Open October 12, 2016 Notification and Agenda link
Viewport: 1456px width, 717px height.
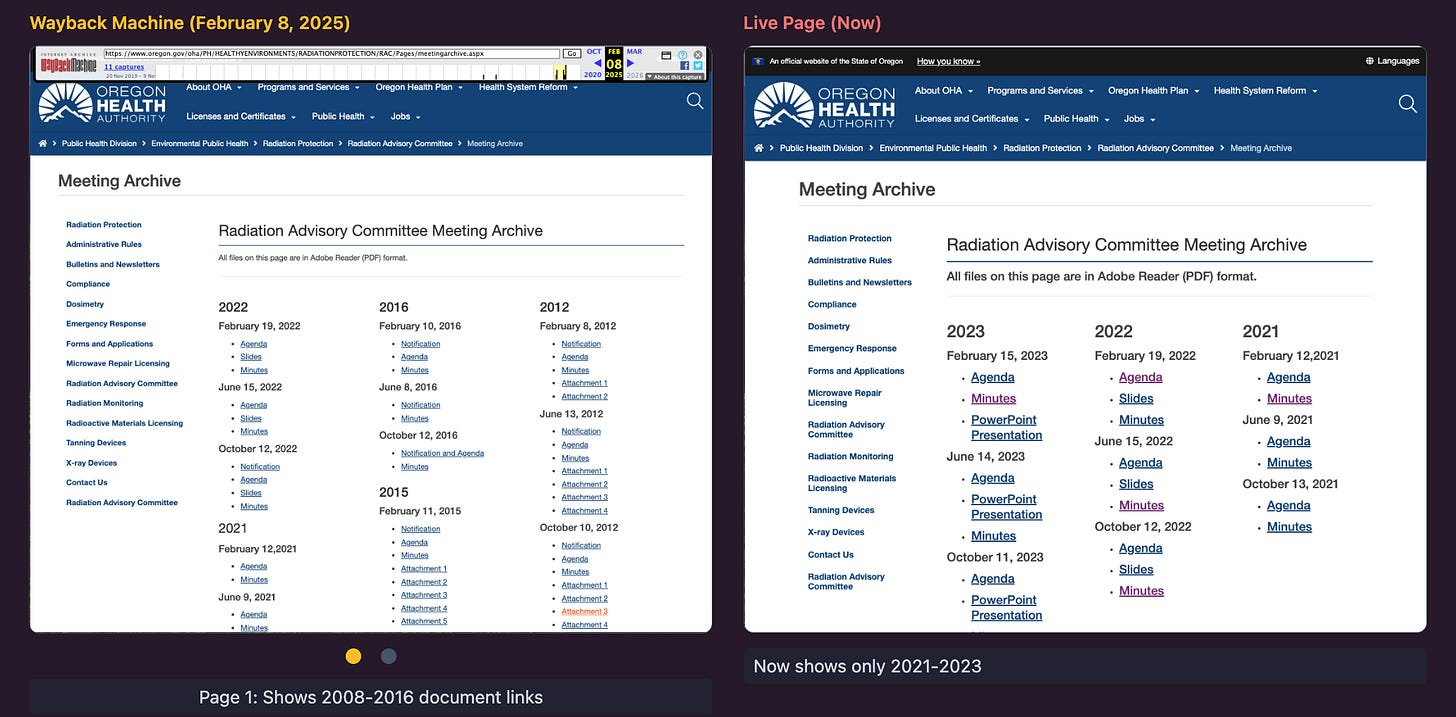point(442,453)
